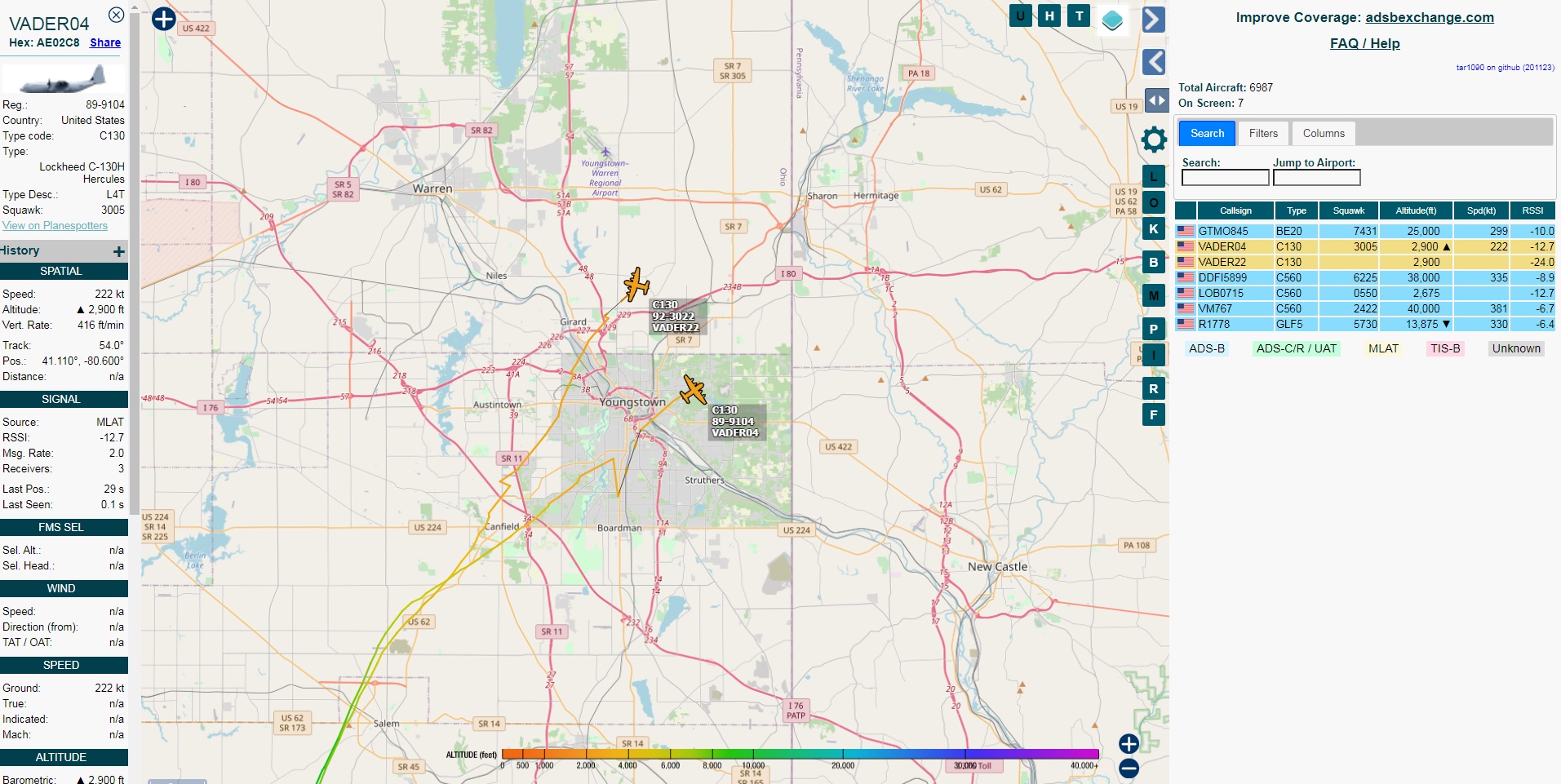Open the adsbexchange.com link

coord(1430,17)
